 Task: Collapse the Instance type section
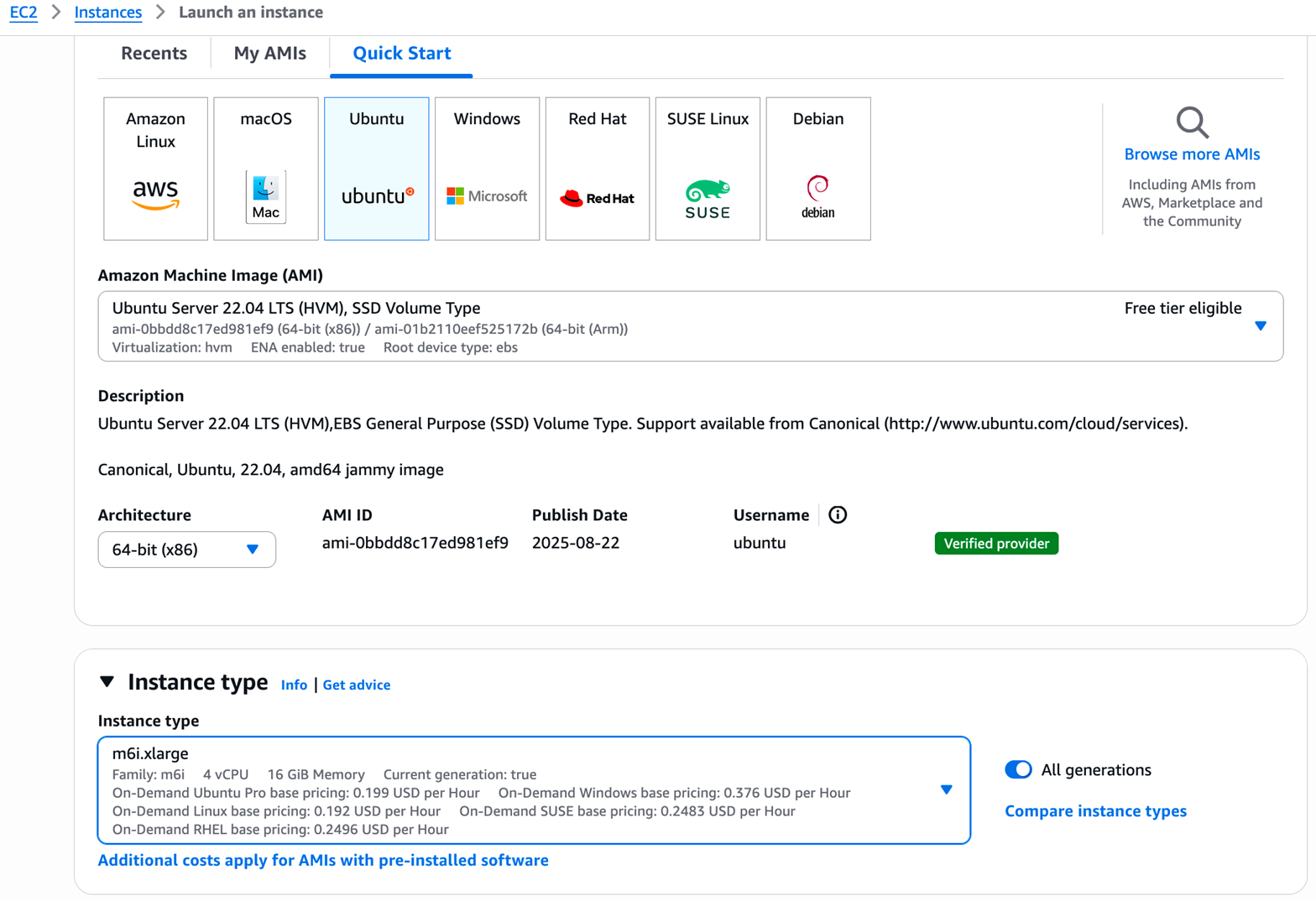[107, 682]
